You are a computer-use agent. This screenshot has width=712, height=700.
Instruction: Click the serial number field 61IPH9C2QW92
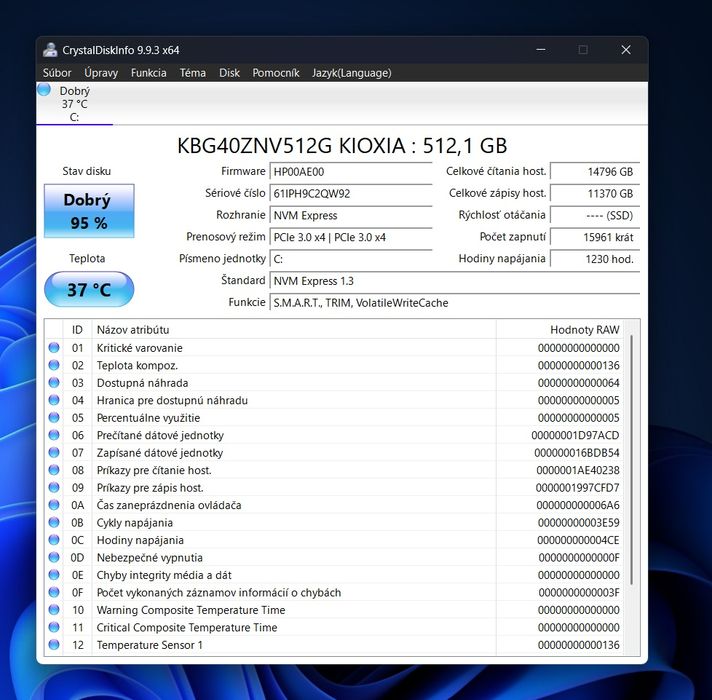pyautogui.click(x=351, y=193)
